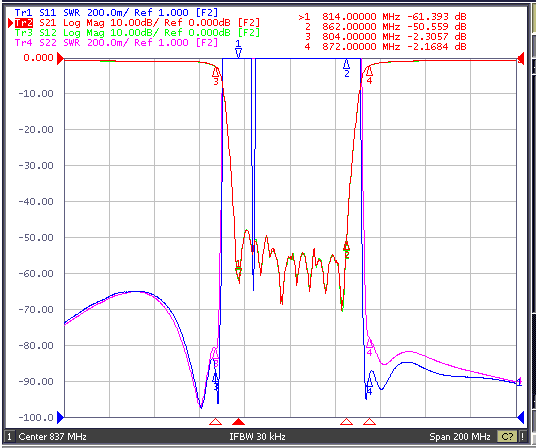The width and height of the screenshot is (536, 448).
Task: Click the IFBW 30 kHz status field
Action: (257, 437)
